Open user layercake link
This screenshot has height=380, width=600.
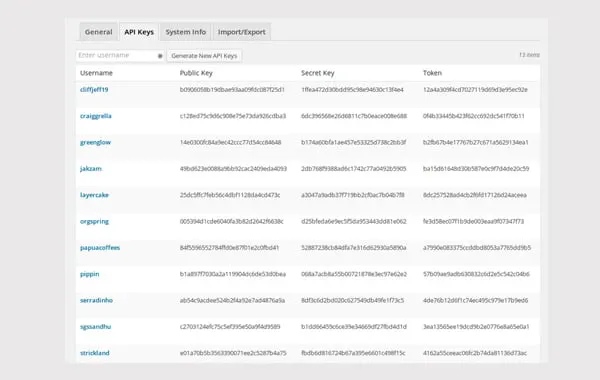click(94, 195)
